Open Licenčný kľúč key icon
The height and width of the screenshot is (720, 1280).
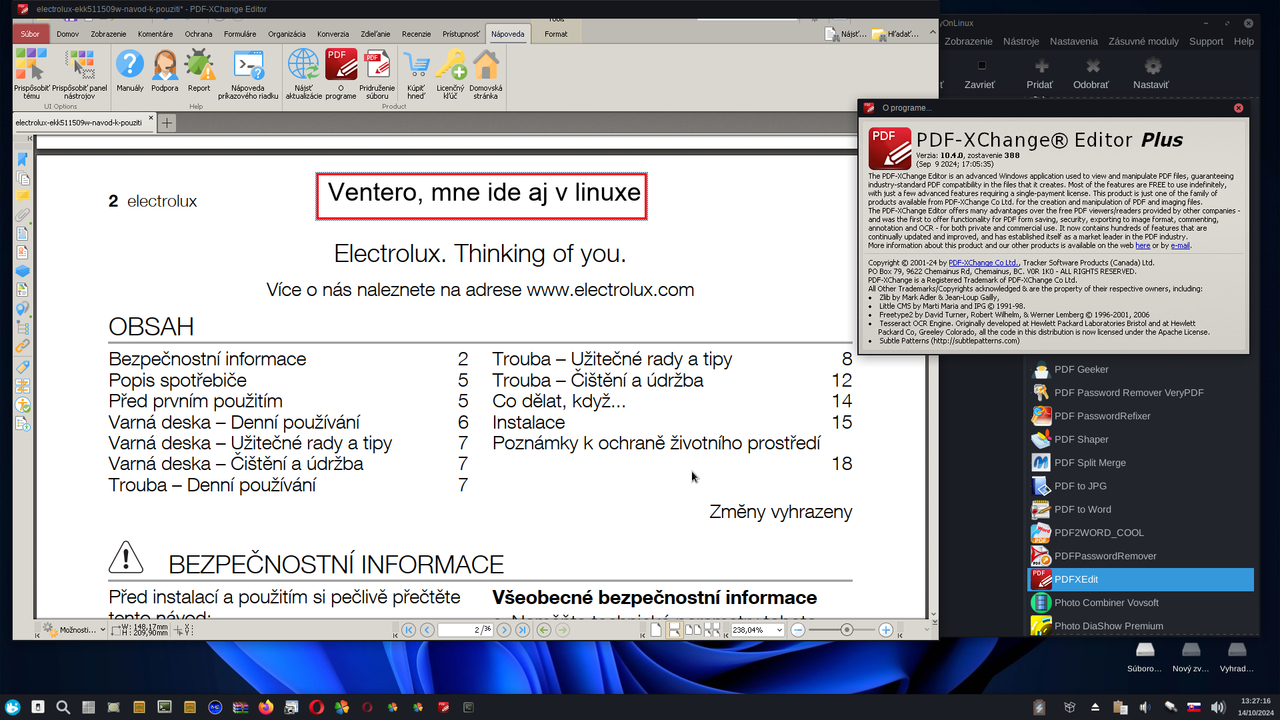(450, 73)
